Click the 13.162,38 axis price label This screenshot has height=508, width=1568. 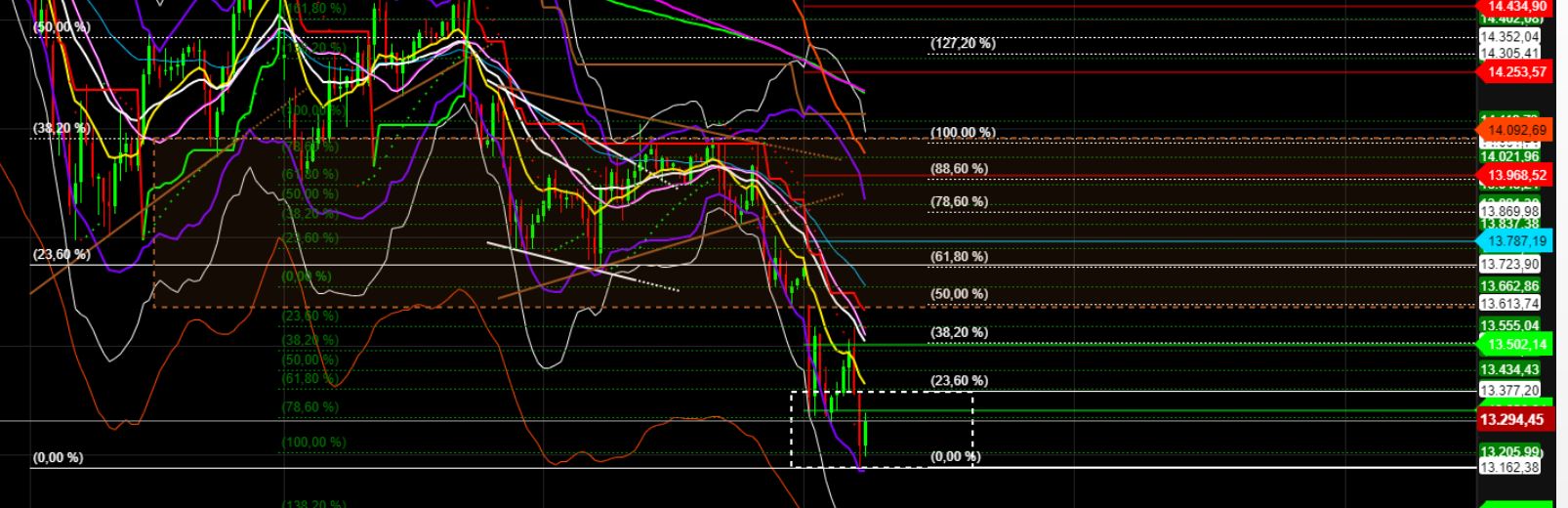(1509, 468)
